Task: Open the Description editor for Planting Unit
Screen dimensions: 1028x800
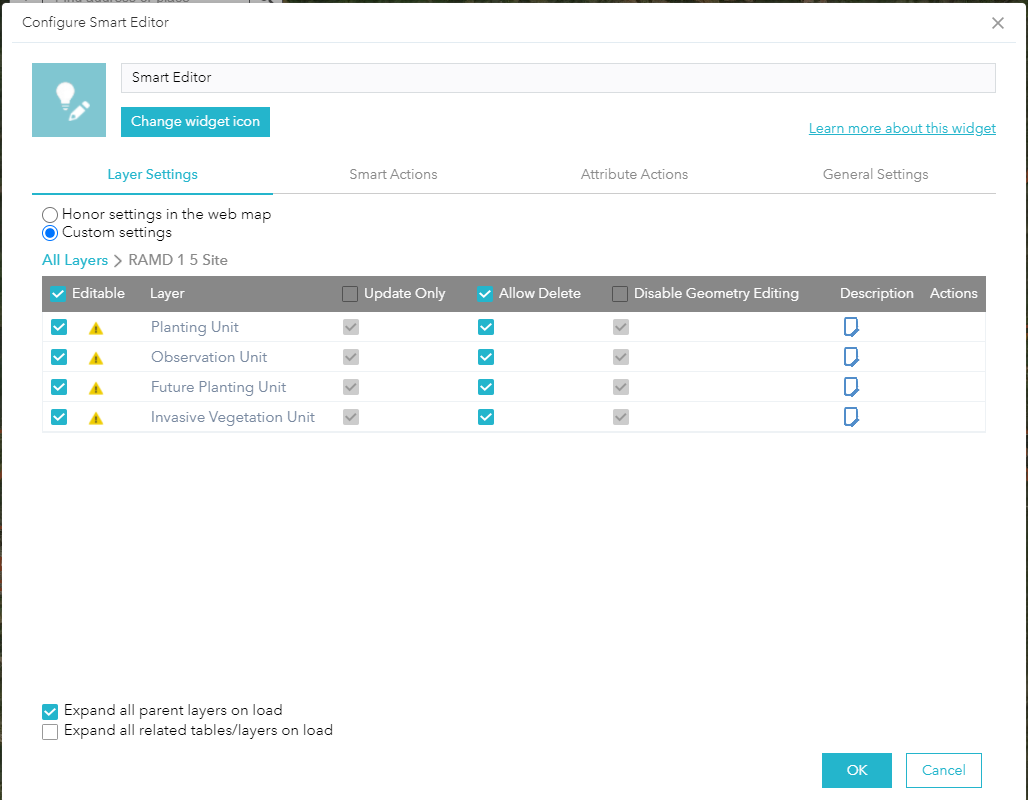Action: 851,327
